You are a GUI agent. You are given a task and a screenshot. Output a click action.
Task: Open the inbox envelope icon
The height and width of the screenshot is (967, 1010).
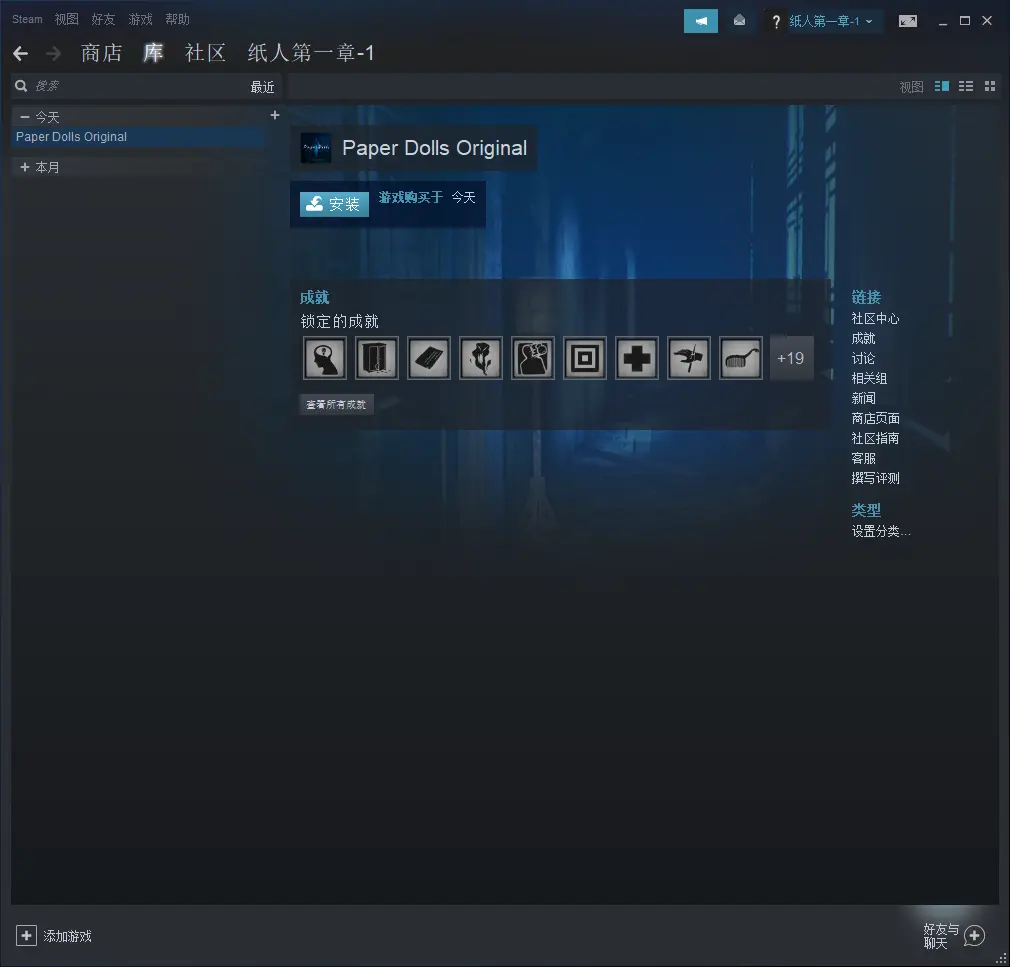pos(739,21)
